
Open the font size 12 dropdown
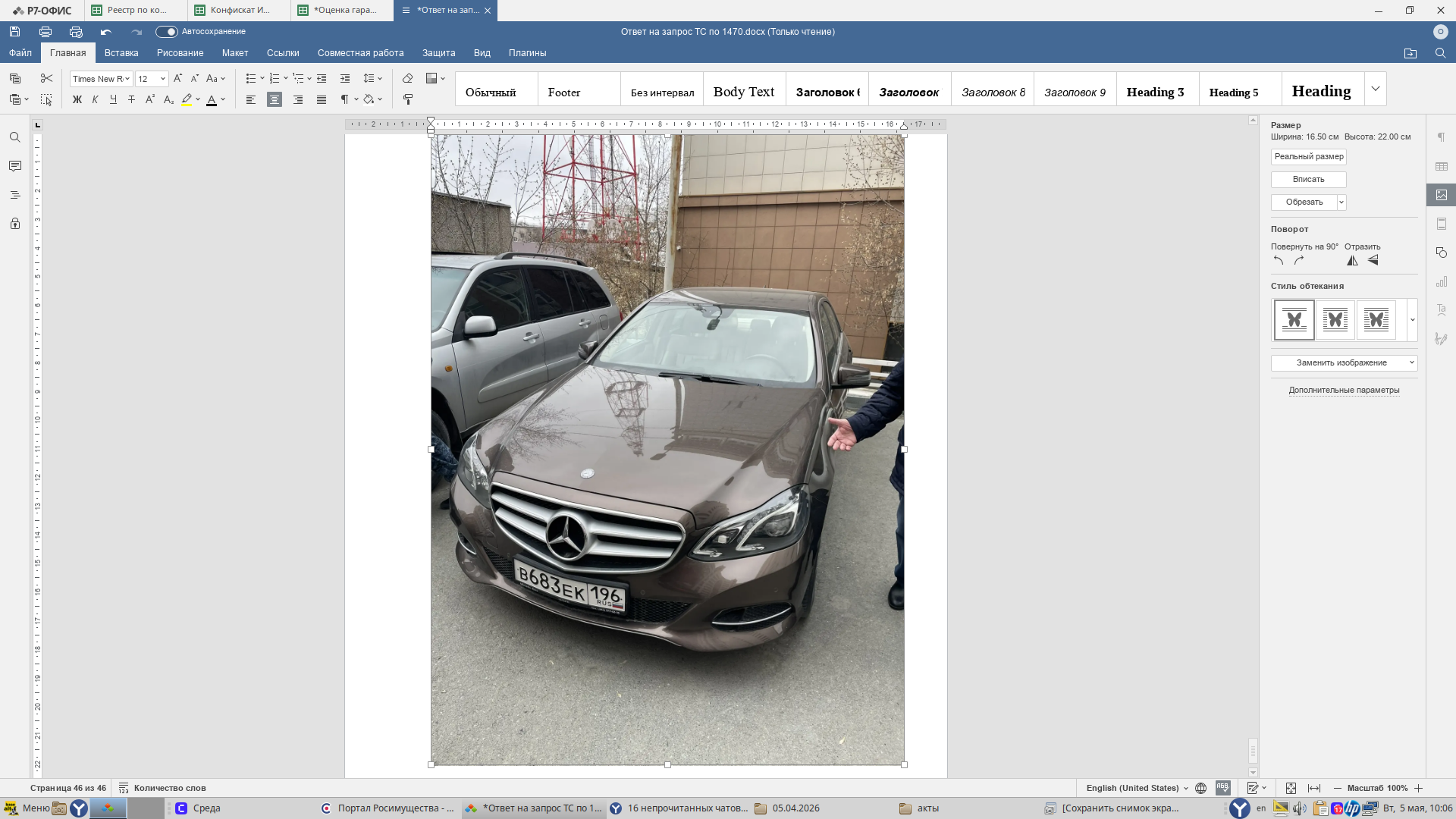162,79
